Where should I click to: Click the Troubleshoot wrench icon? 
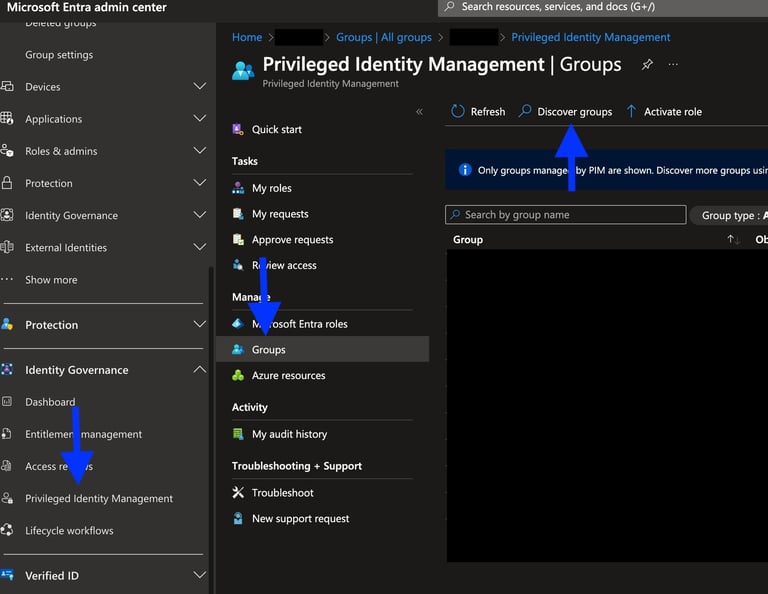(238, 493)
